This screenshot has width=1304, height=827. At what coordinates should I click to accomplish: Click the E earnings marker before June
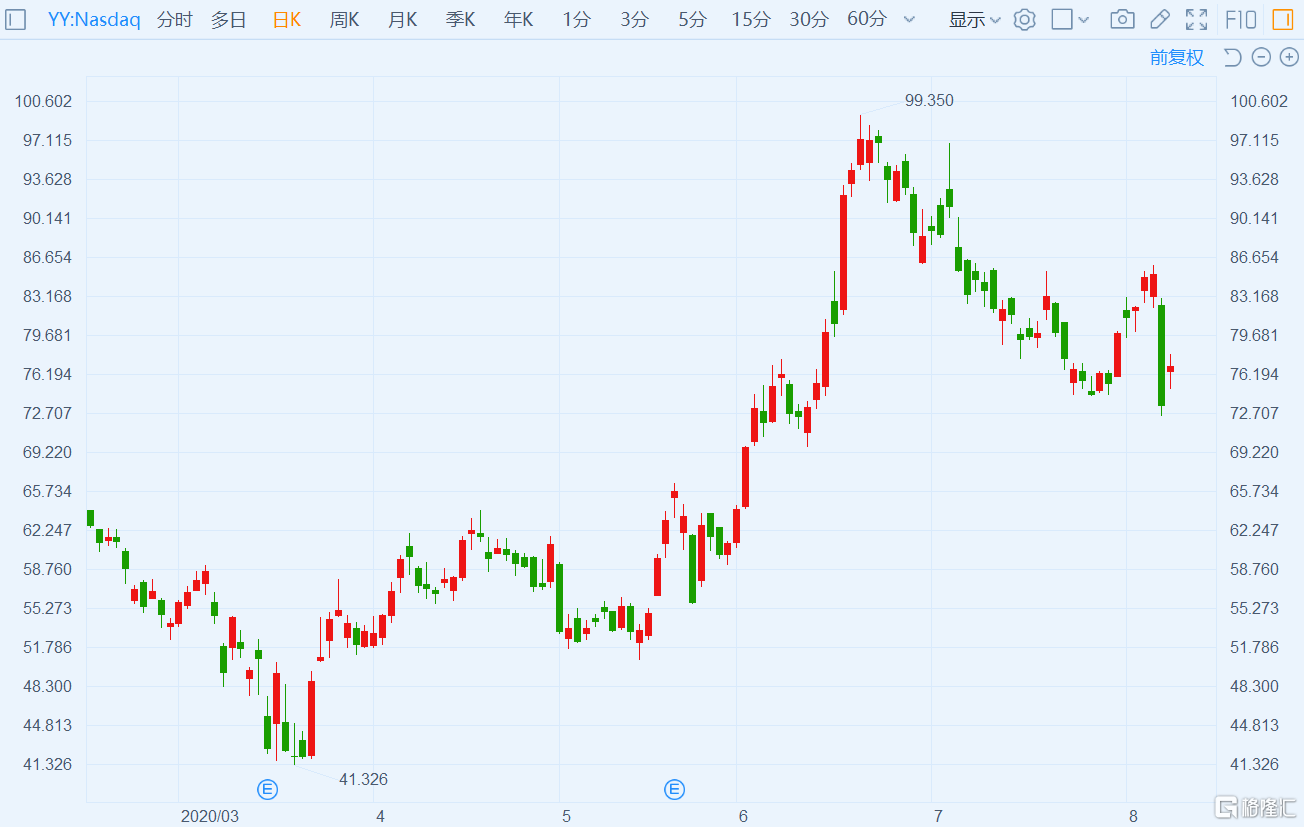coord(675,790)
